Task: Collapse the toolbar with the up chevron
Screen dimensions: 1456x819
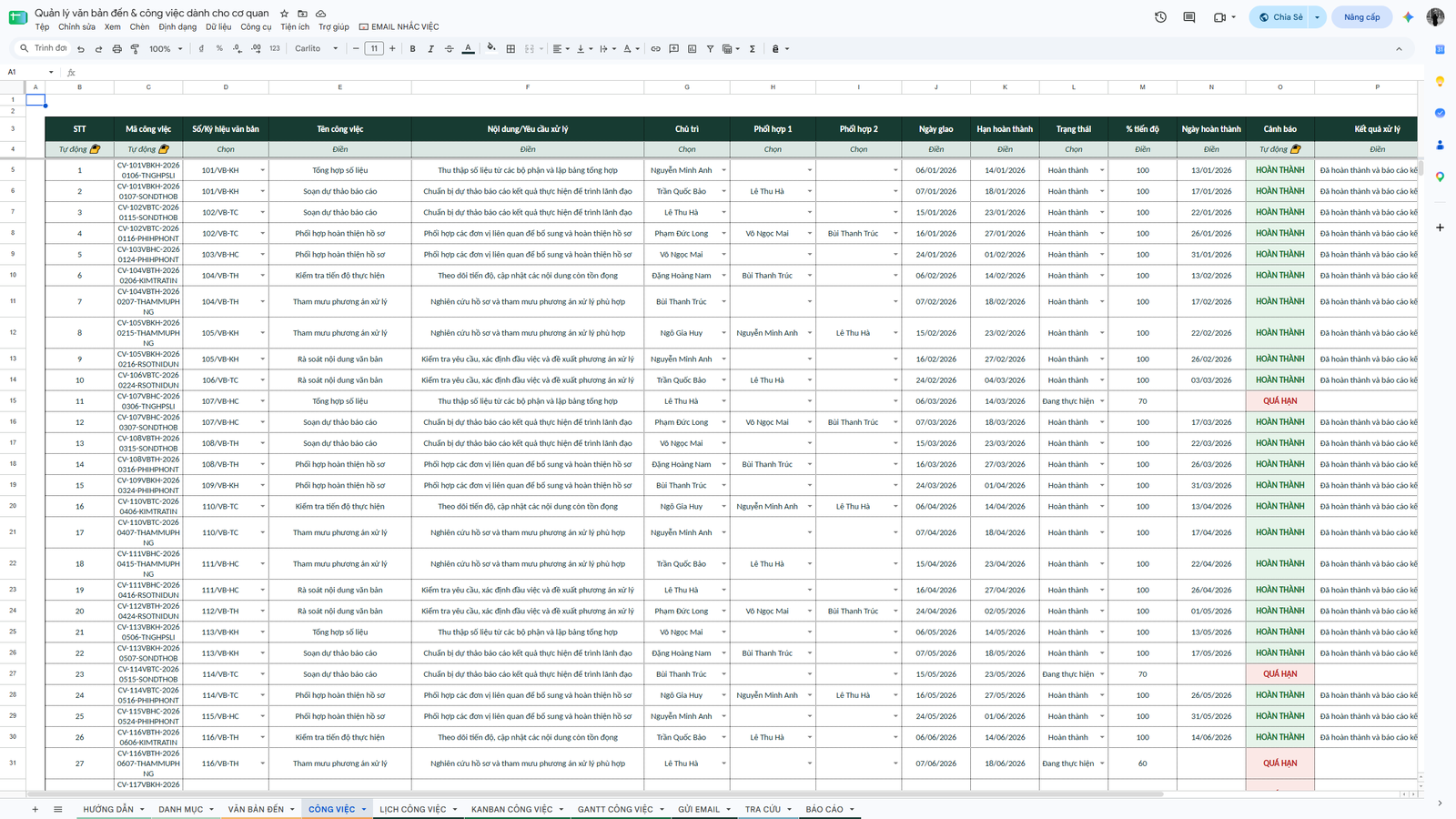Action: [1399, 49]
